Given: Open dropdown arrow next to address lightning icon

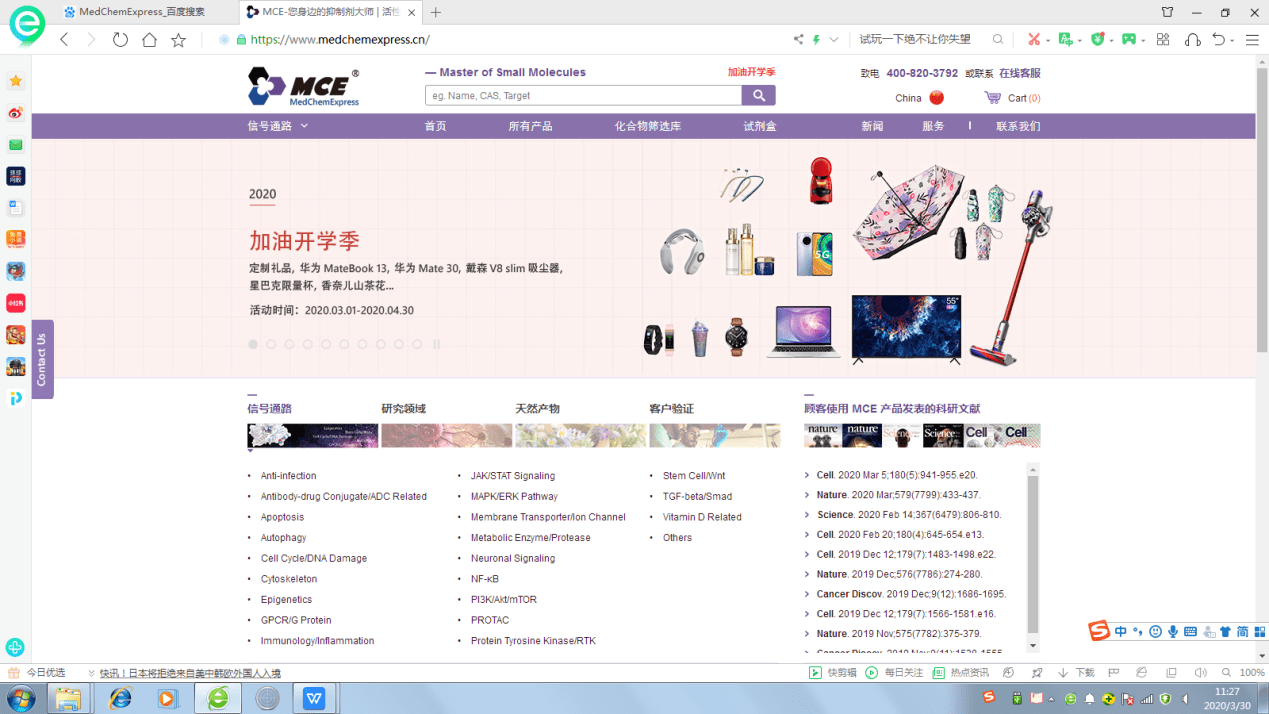Looking at the screenshot, I should click(x=834, y=40).
